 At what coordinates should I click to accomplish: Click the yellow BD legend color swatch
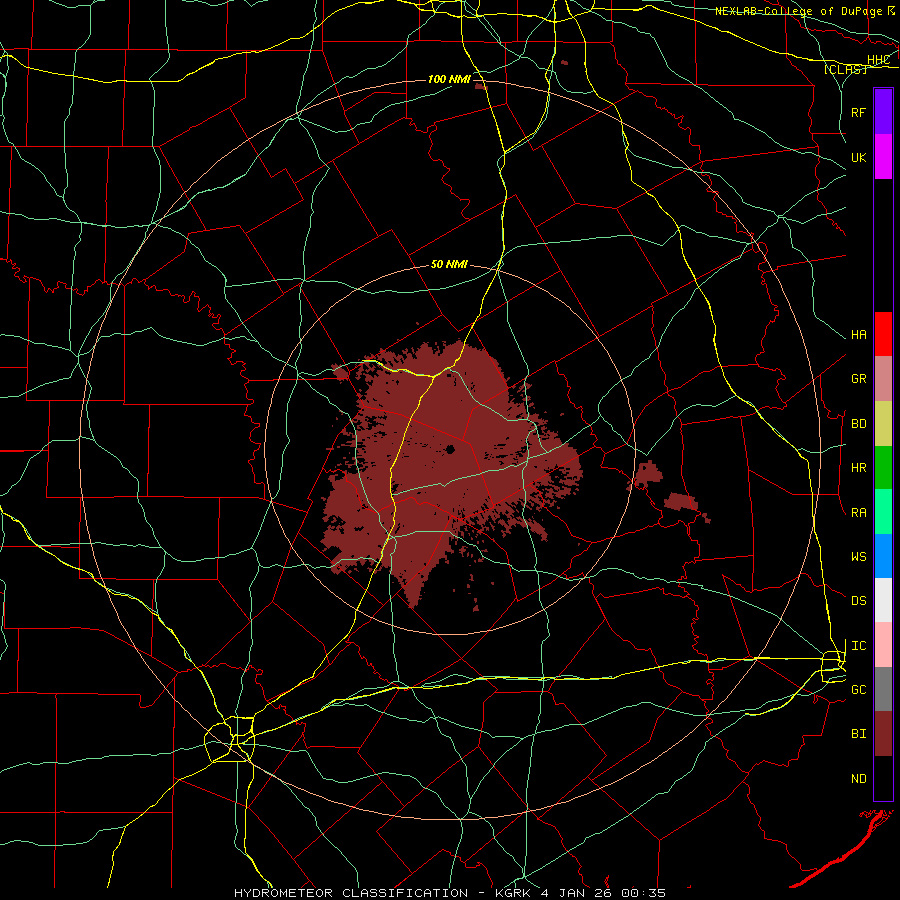(x=883, y=424)
